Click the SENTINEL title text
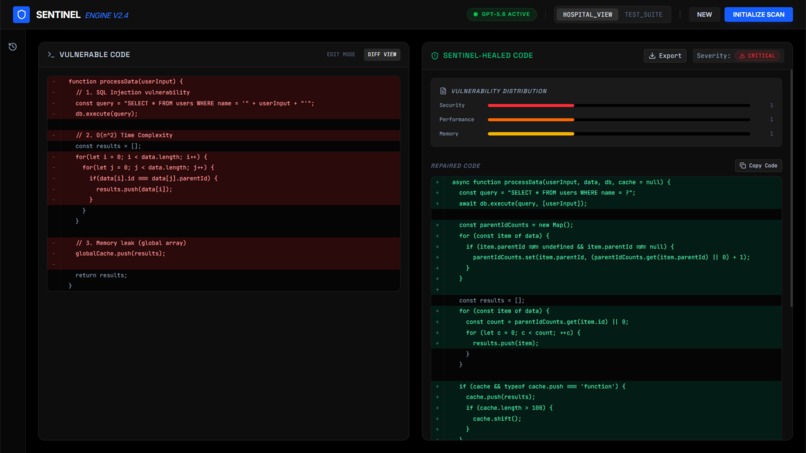The image size is (806, 453). tap(58, 15)
